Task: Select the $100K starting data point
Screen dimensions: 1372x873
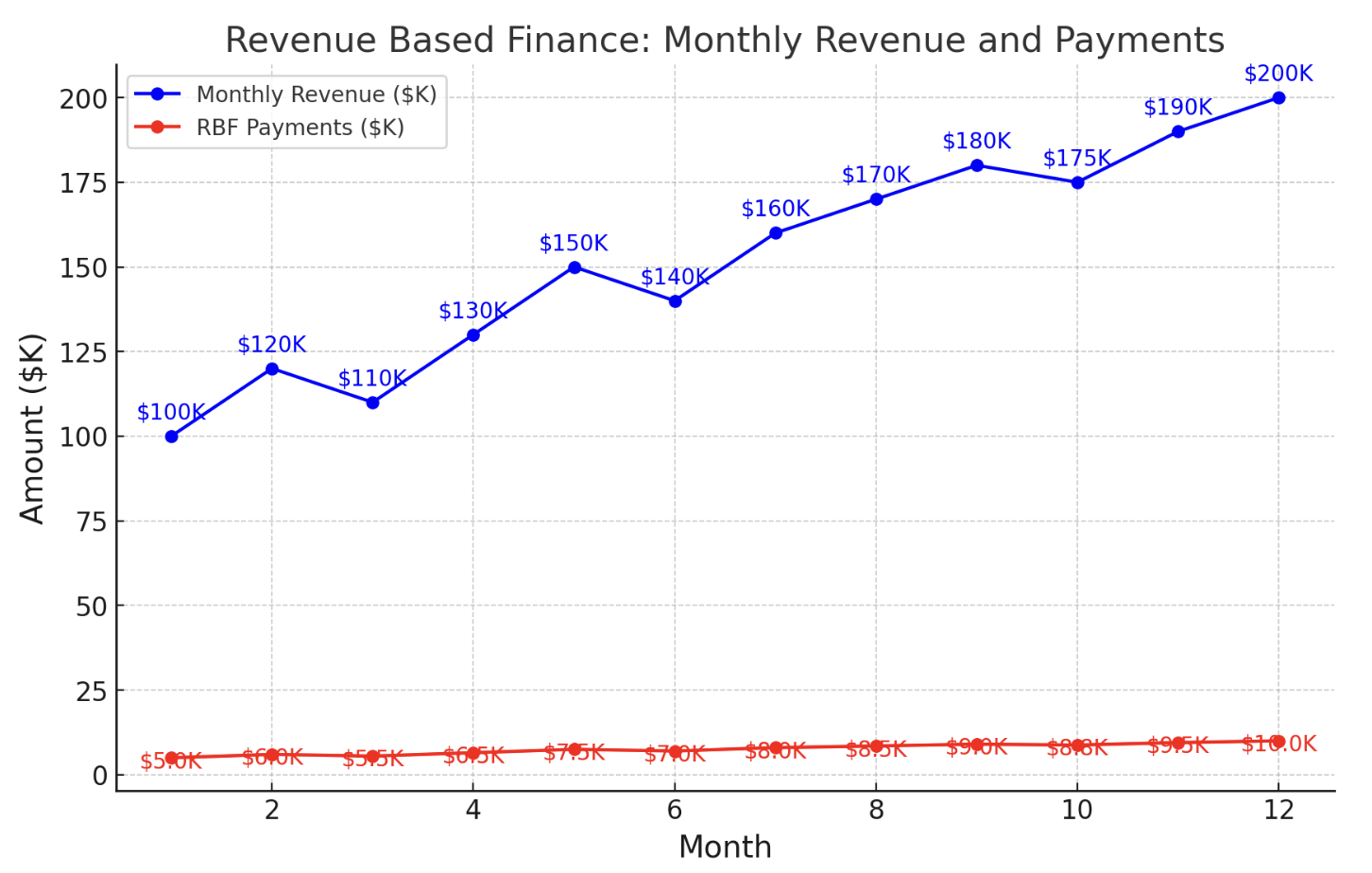Action: tap(171, 436)
